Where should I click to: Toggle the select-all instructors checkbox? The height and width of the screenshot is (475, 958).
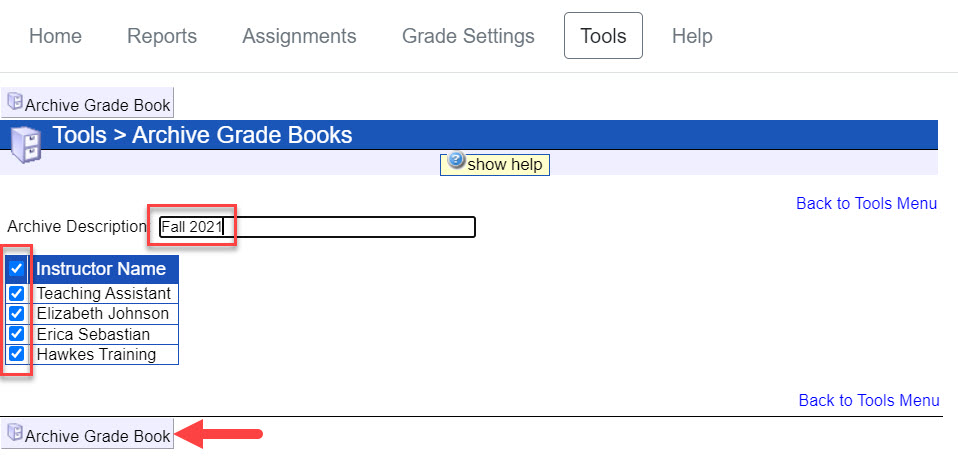[x=17, y=269]
